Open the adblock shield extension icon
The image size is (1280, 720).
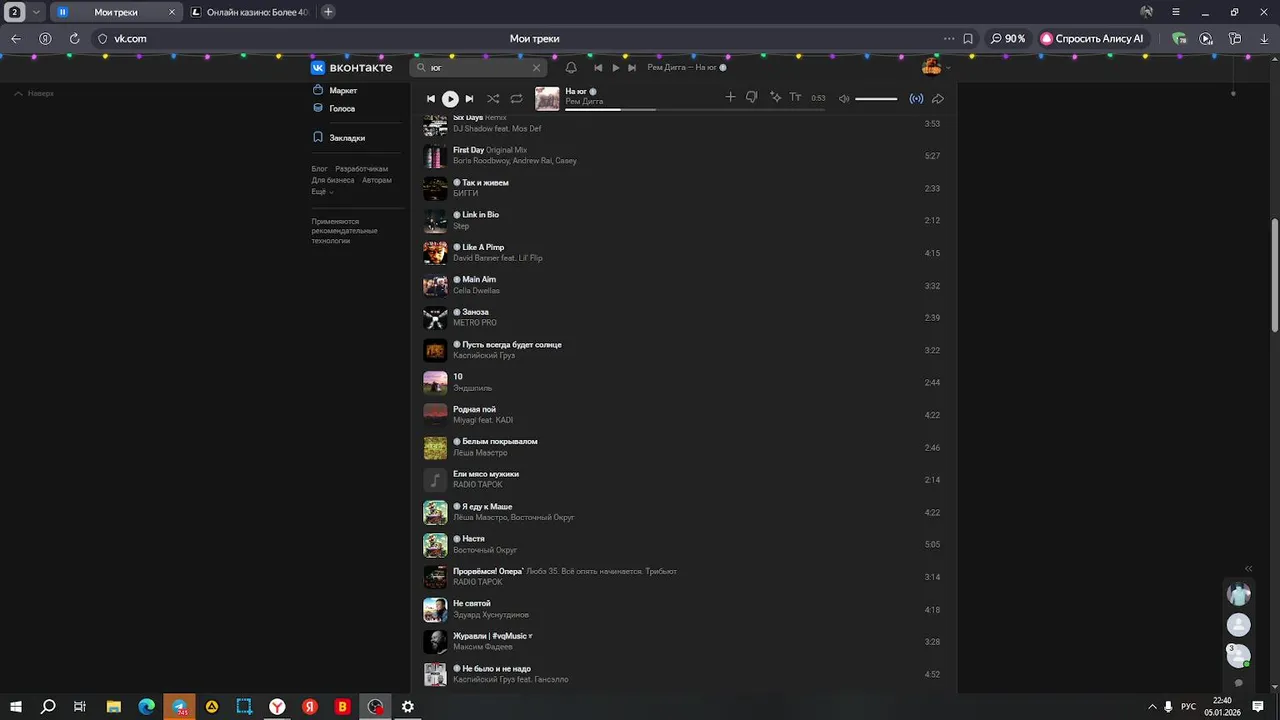1179,39
